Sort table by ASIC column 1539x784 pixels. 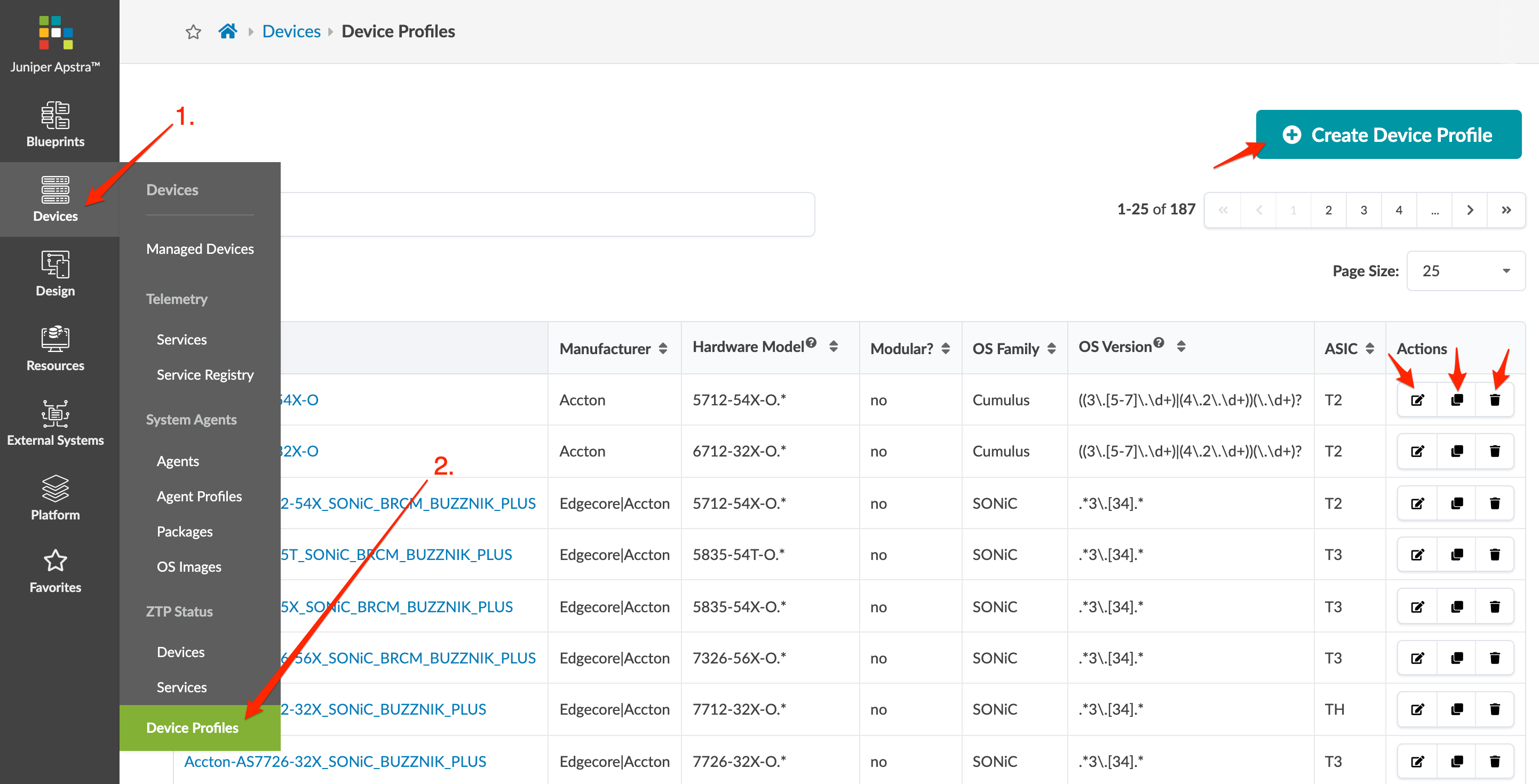point(1370,349)
